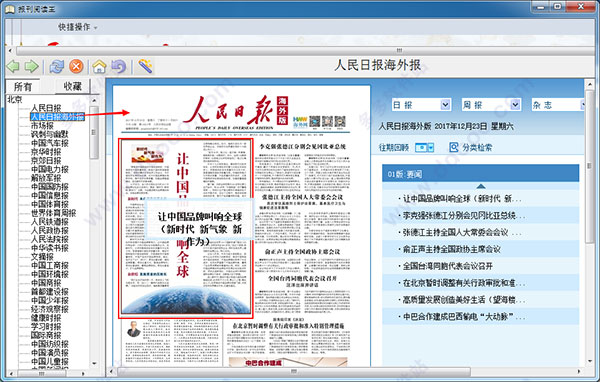This screenshot has width=600, height=382.
Task: Select 解放军报 in the tree
Action: tap(46, 178)
